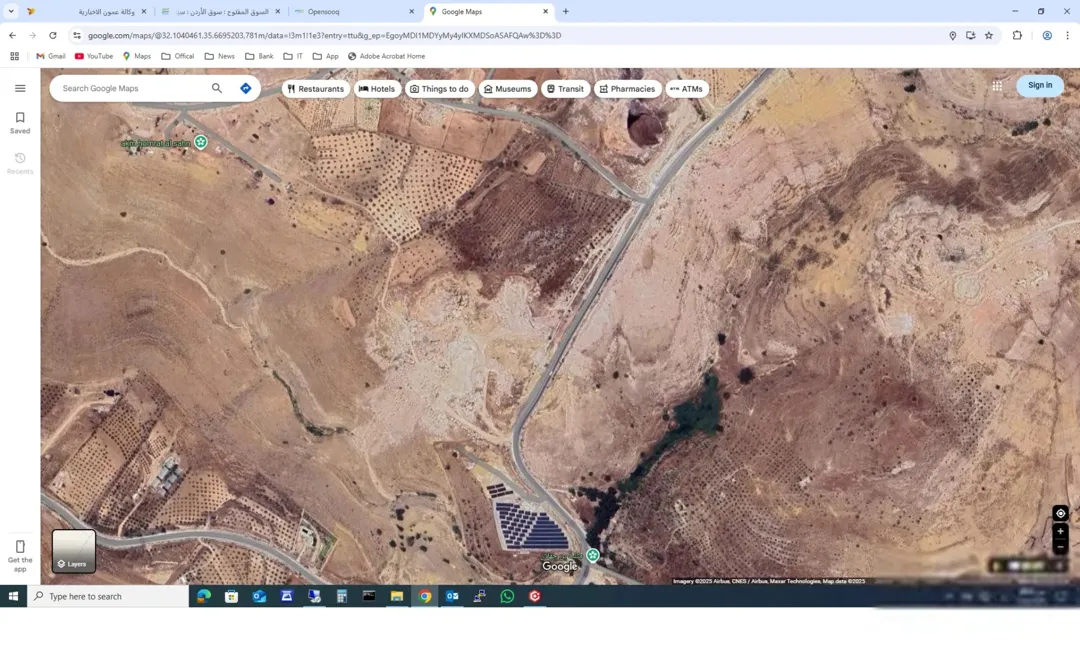The width and height of the screenshot is (1080, 663).
Task: Filter the map by Hotels
Action: coord(377,89)
